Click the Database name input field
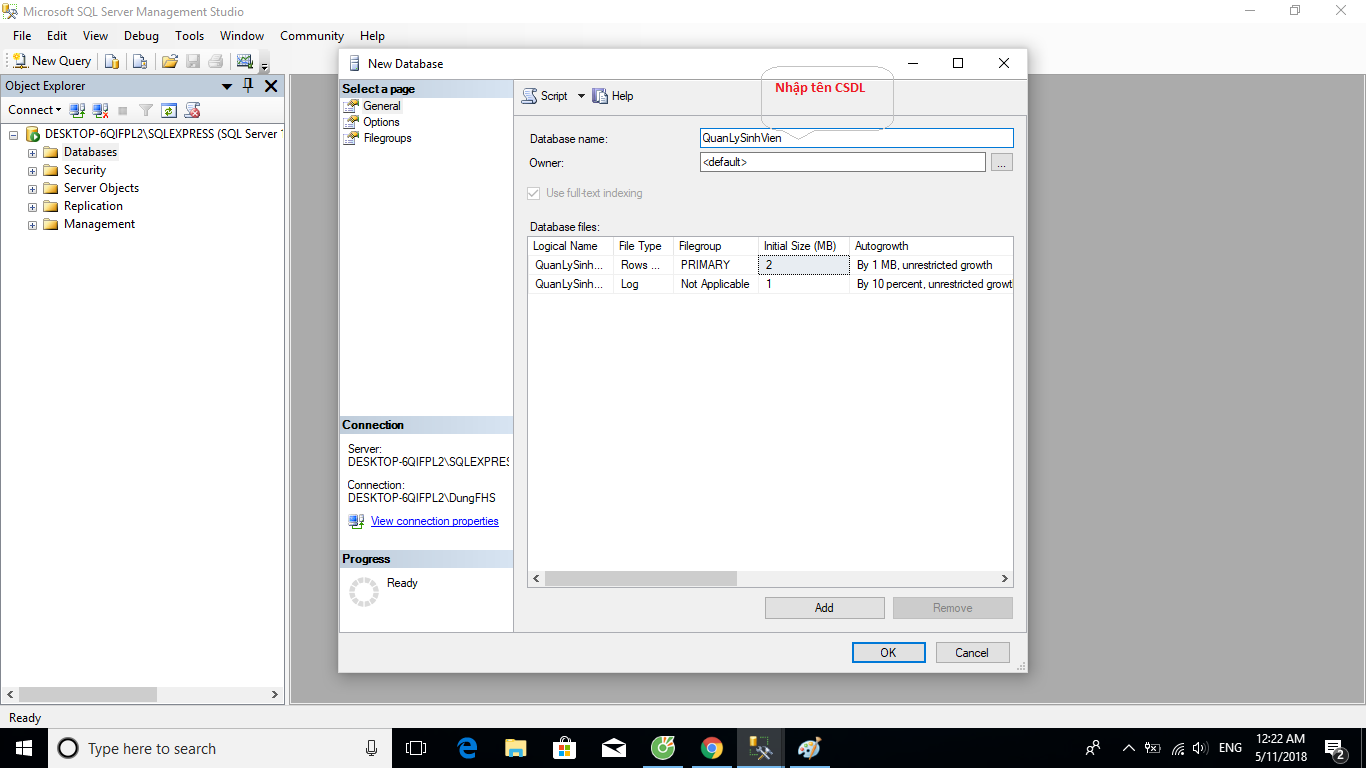This screenshot has width=1366, height=768. coord(857,138)
